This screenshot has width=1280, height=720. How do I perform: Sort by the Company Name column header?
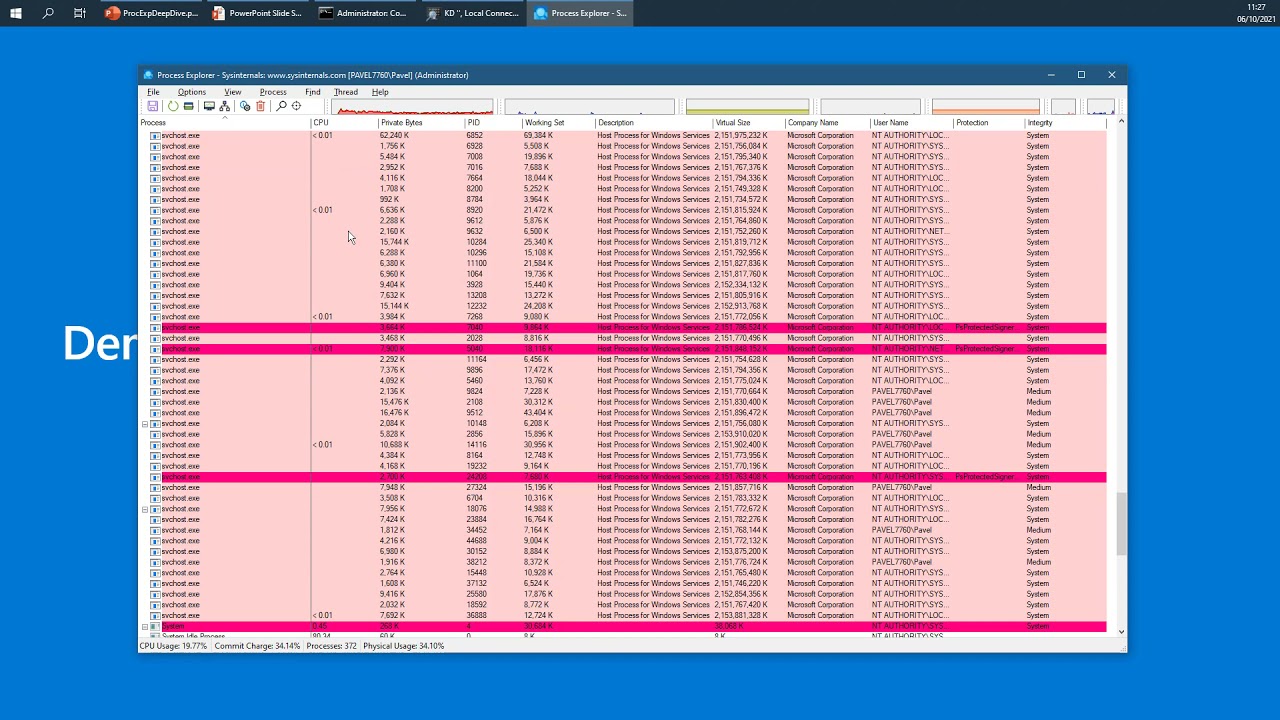(827, 123)
